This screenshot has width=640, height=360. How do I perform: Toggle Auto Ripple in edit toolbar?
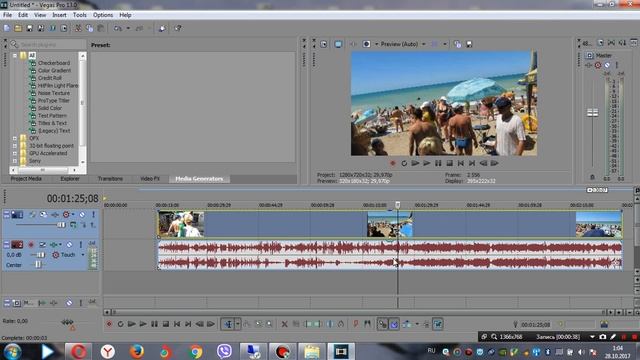[407, 324]
